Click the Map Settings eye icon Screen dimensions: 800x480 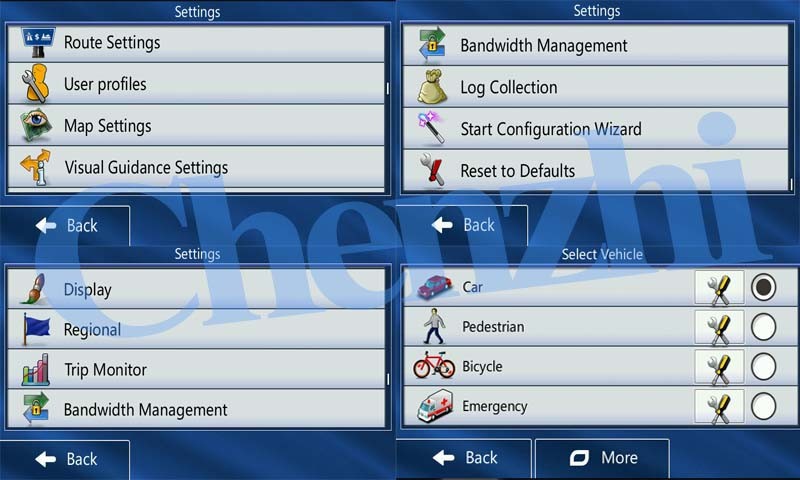[x=38, y=126]
